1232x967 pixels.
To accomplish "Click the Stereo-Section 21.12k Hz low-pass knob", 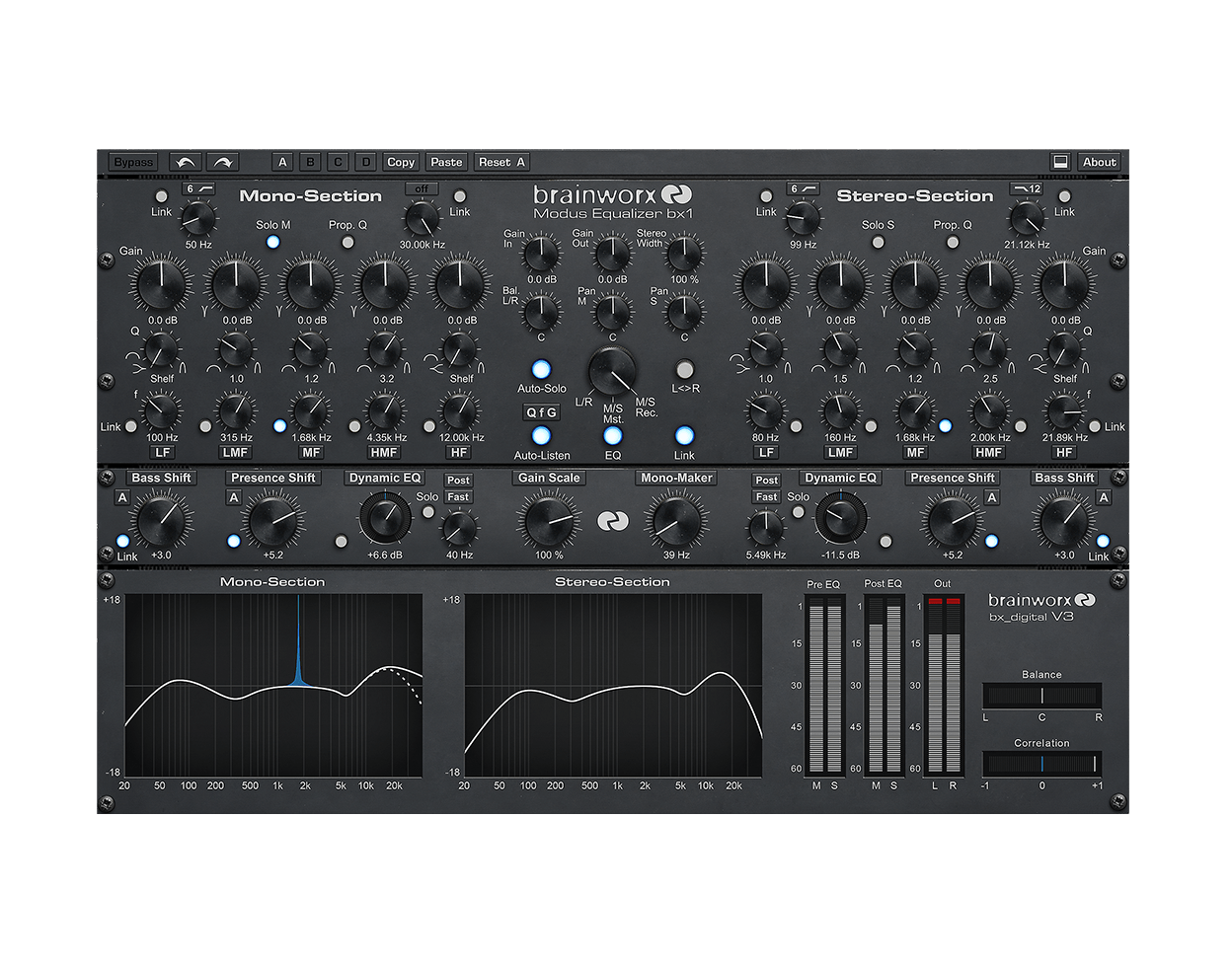I will [x=1027, y=218].
